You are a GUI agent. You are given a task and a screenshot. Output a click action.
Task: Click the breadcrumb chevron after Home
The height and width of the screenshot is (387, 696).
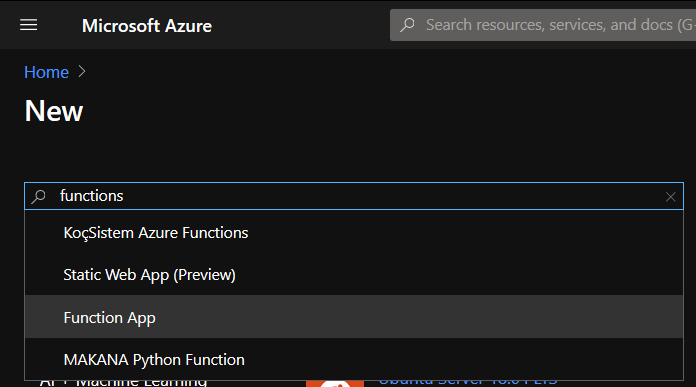pyautogui.click(x=82, y=71)
